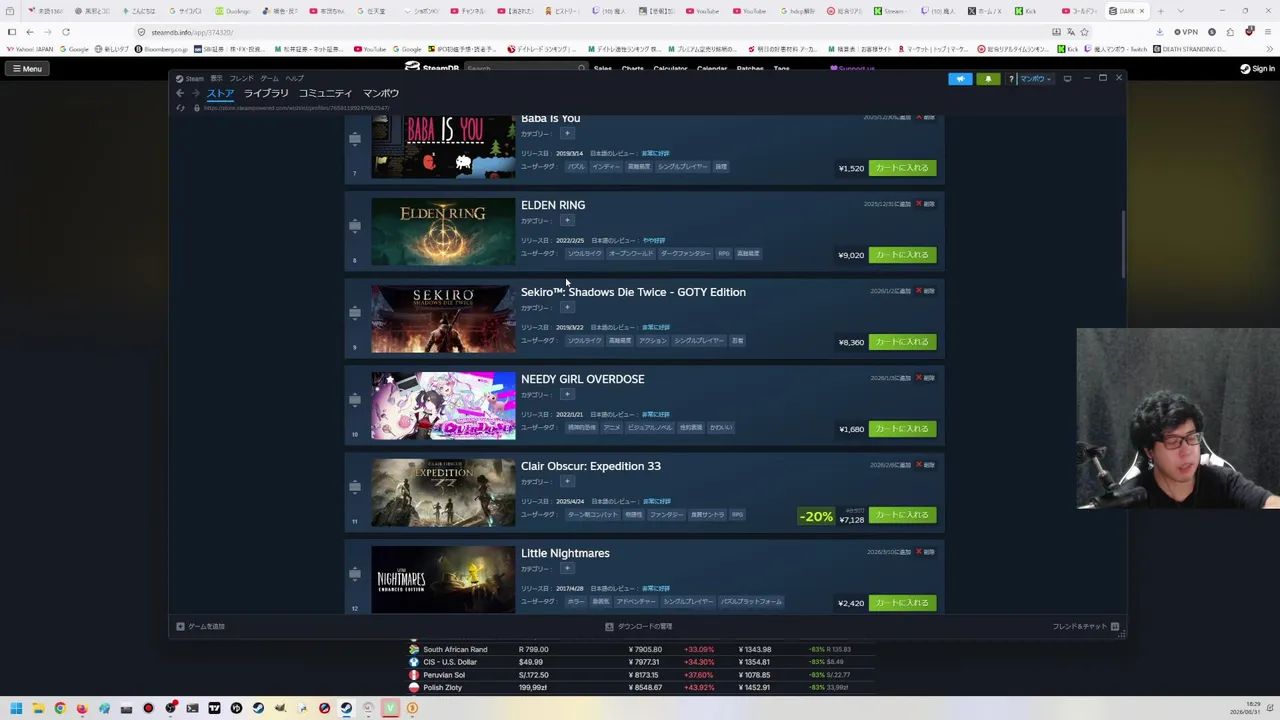Screen dimensions: 1280x720
Task: Add a category to Sekiro
Action: pyautogui.click(x=566, y=308)
